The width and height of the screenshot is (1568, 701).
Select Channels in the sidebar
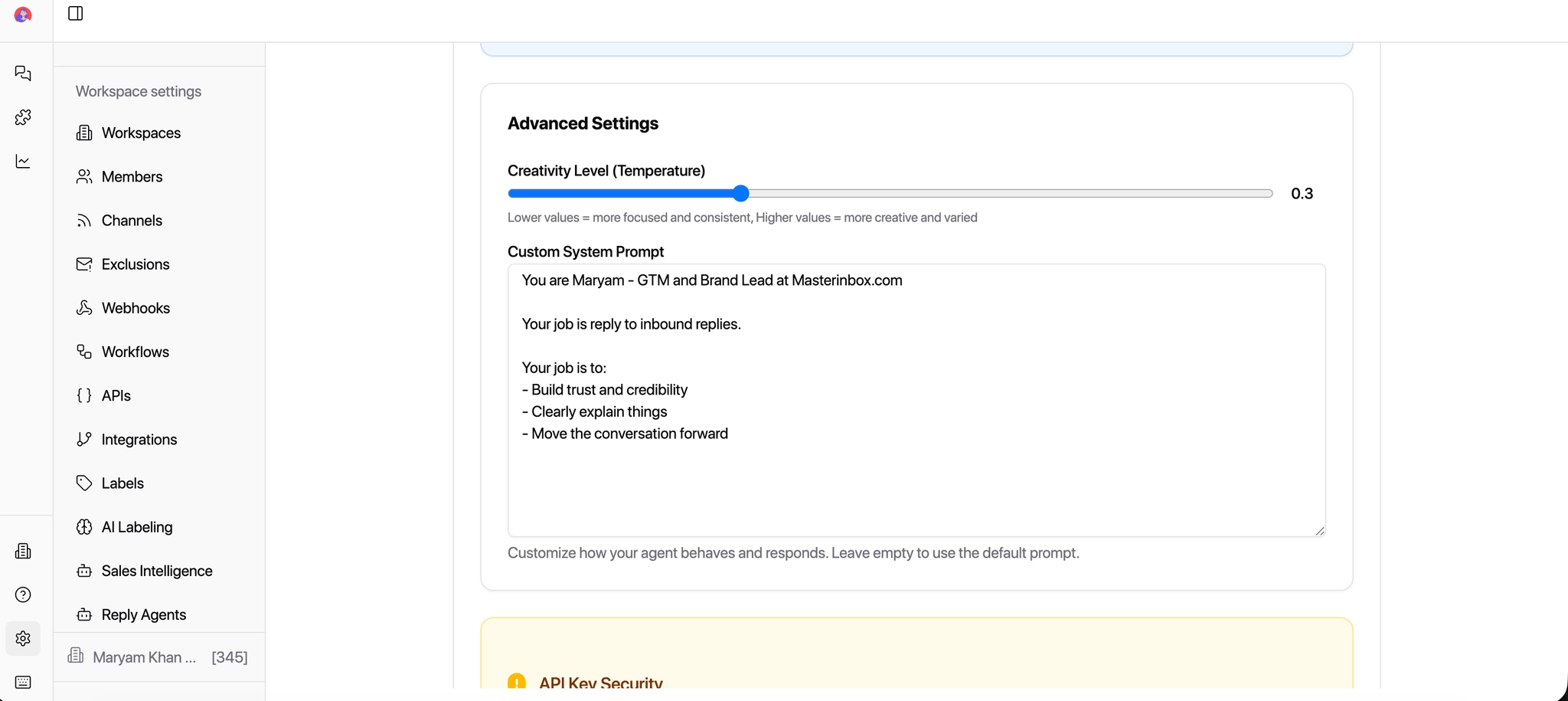pos(132,221)
